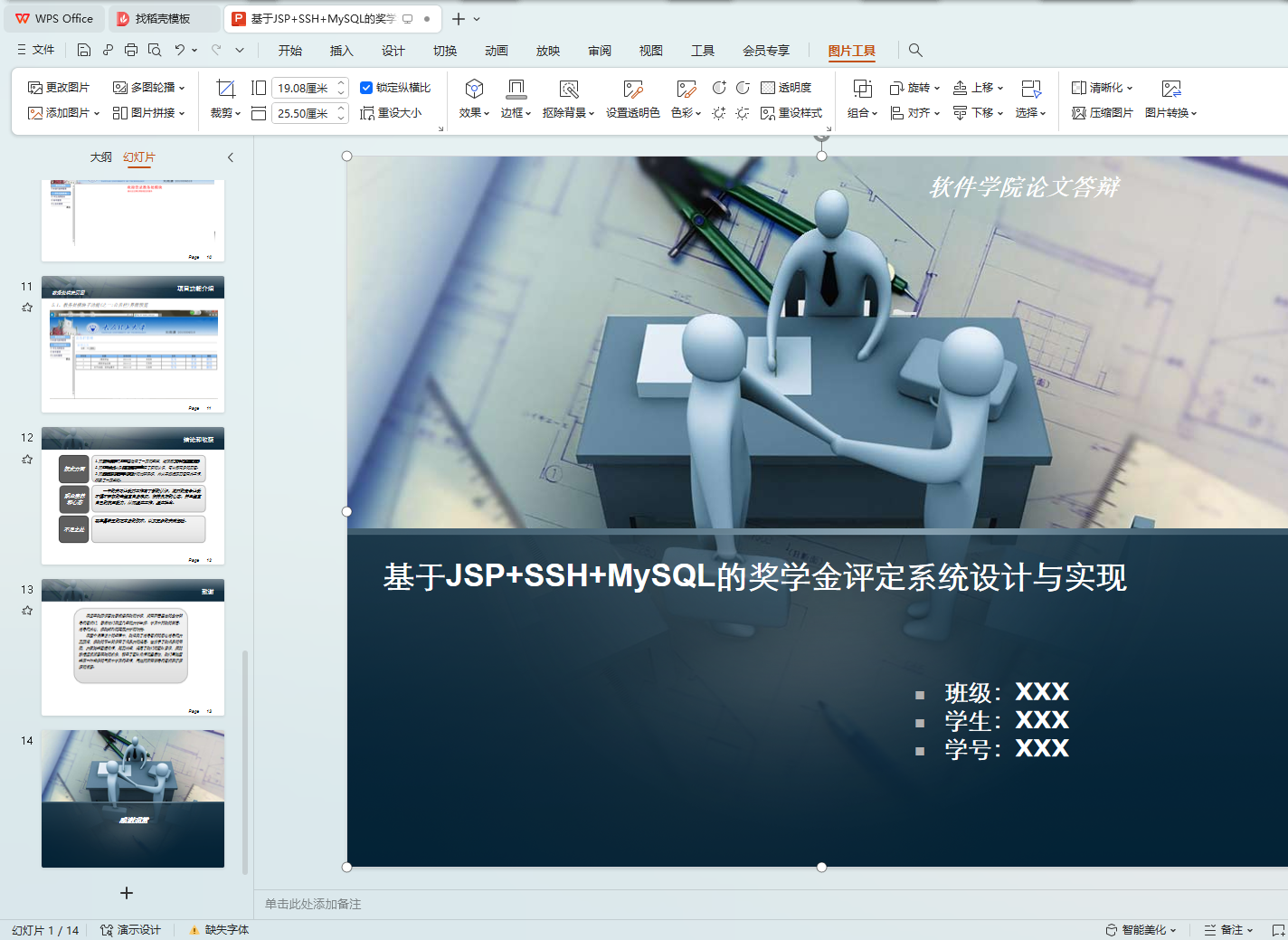This screenshot has height=940, width=1288.
Task: Toggle 锁定纵横比 lock aspect ratio checkbox
Action: coord(366,88)
